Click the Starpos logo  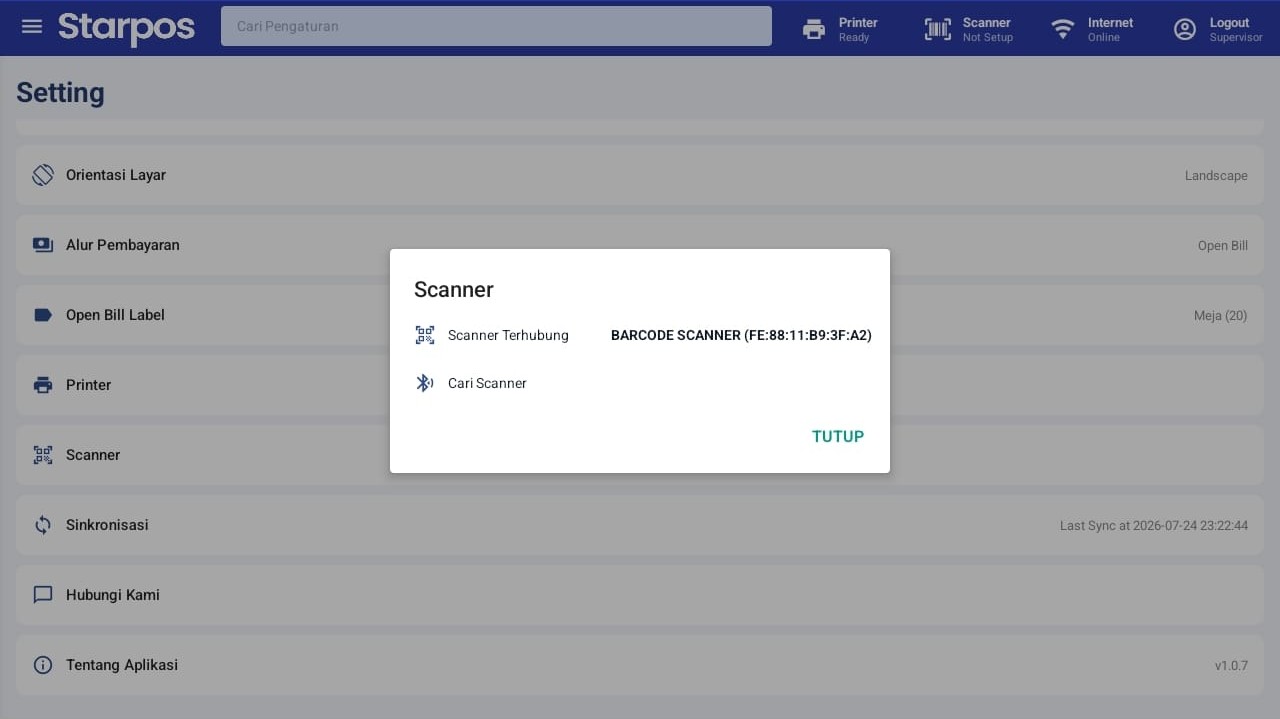[x=126, y=28]
